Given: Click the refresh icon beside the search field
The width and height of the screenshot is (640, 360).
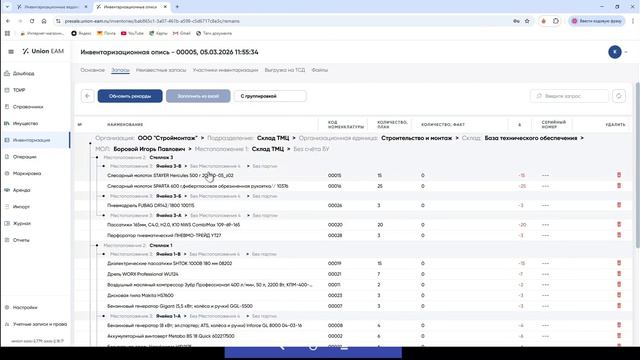Looking at the screenshot, I should [x=619, y=96].
